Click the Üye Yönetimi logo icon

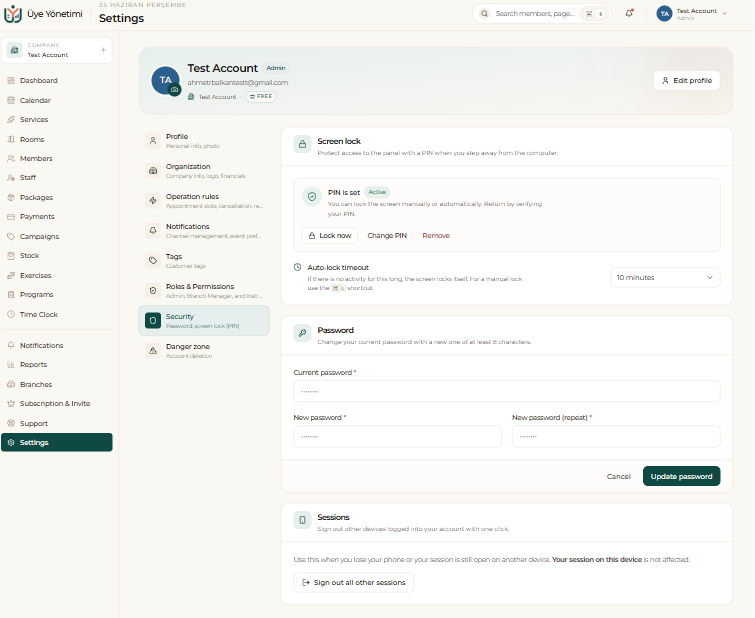[13, 14]
